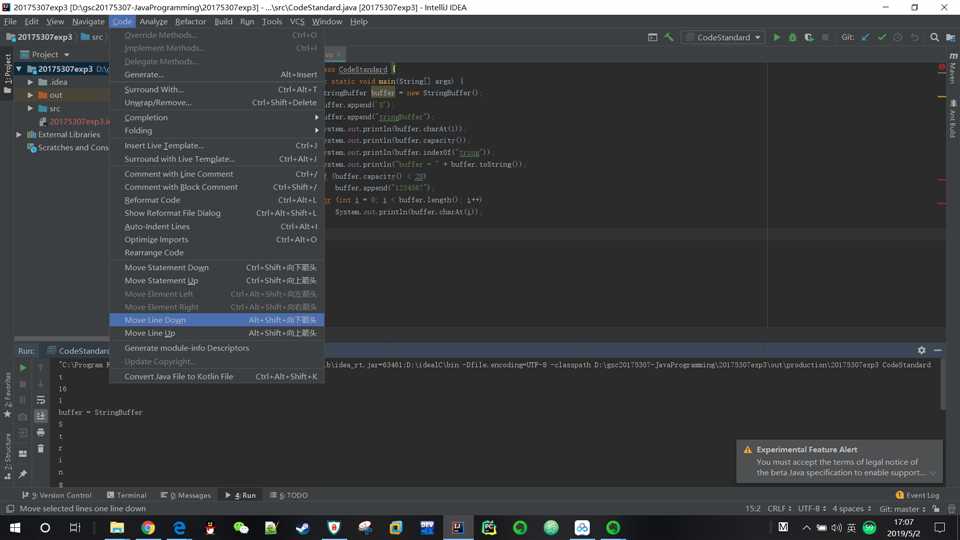Clear console output with trash icon
Image resolution: width=960 pixels, height=540 pixels.
[x=40, y=449]
